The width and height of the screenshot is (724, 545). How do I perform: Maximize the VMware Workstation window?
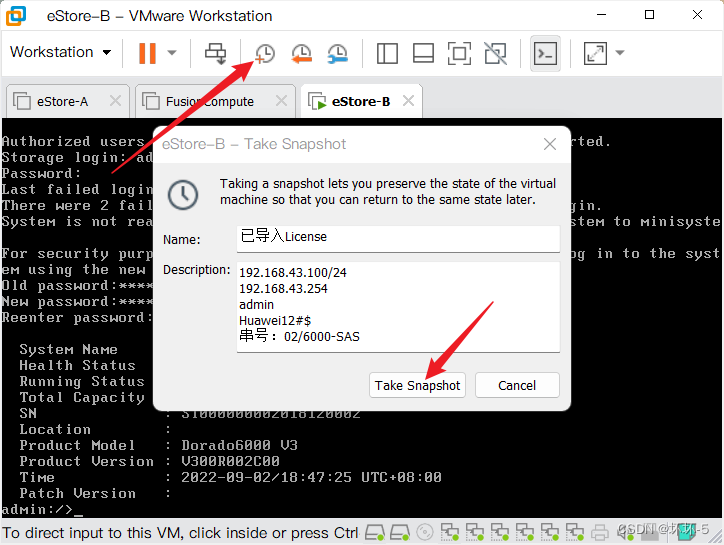(649, 15)
